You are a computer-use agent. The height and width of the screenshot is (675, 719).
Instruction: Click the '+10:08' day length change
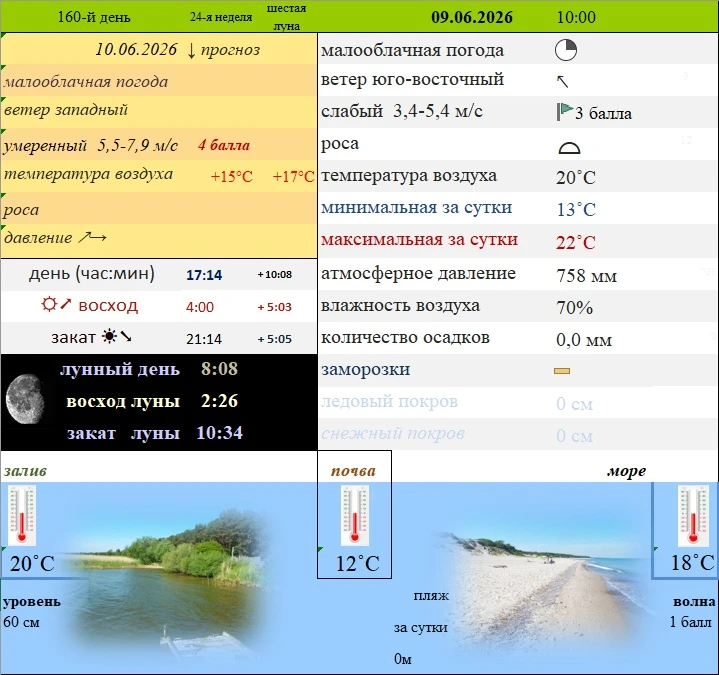click(274, 275)
